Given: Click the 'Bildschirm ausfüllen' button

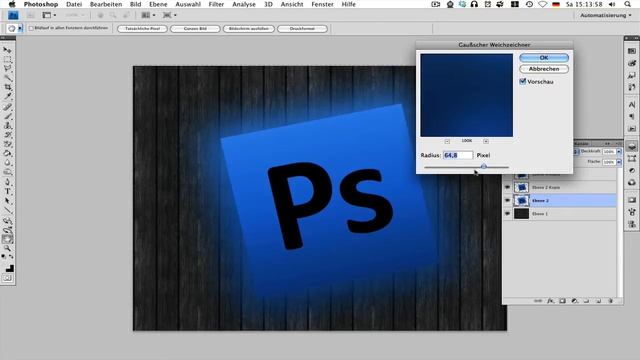Looking at the screenshot, I should (249, 29).
